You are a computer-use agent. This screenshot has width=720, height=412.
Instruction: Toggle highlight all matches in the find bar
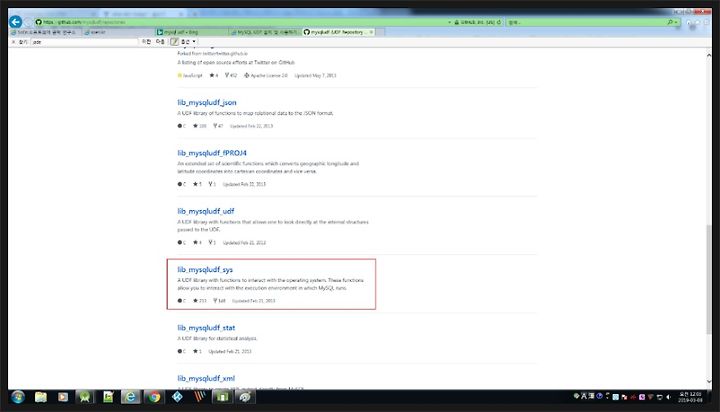pyautogui.click(x=174, y=42)
